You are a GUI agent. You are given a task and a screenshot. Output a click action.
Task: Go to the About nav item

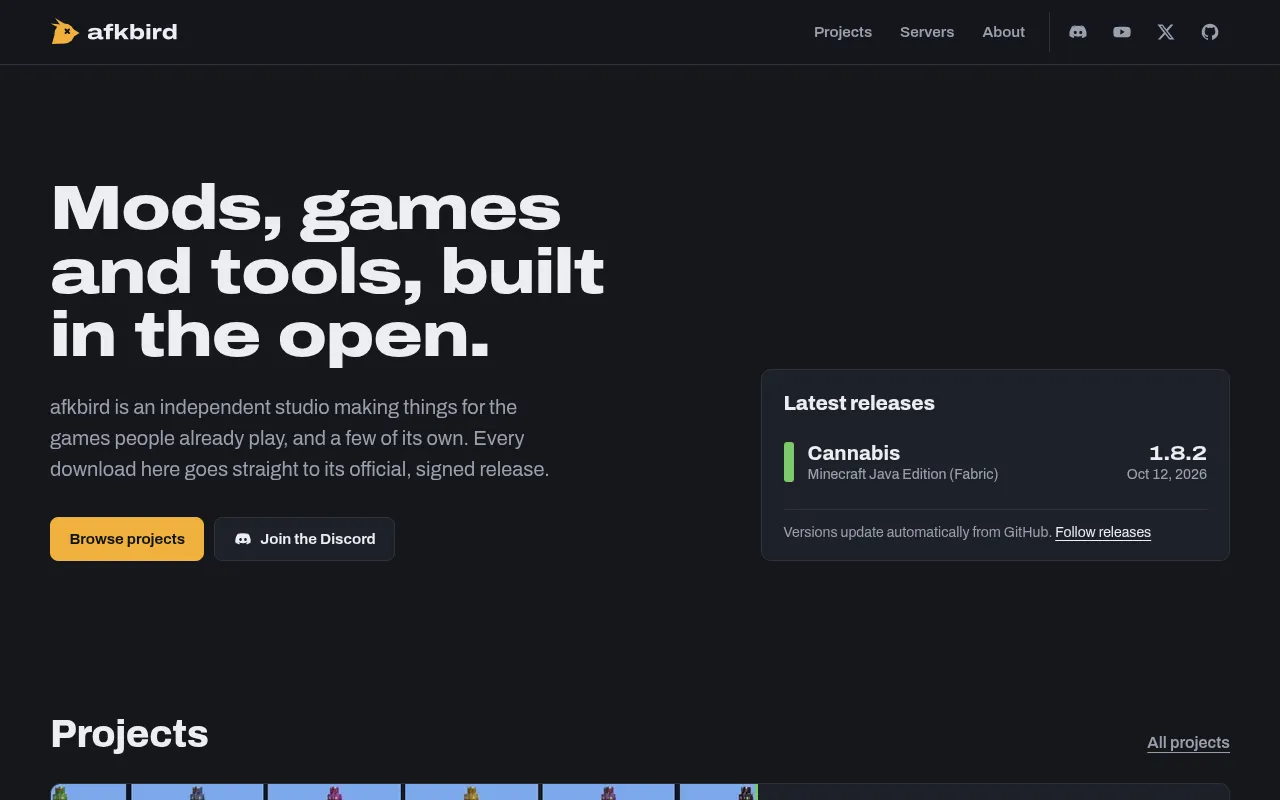coord(1003,32)
